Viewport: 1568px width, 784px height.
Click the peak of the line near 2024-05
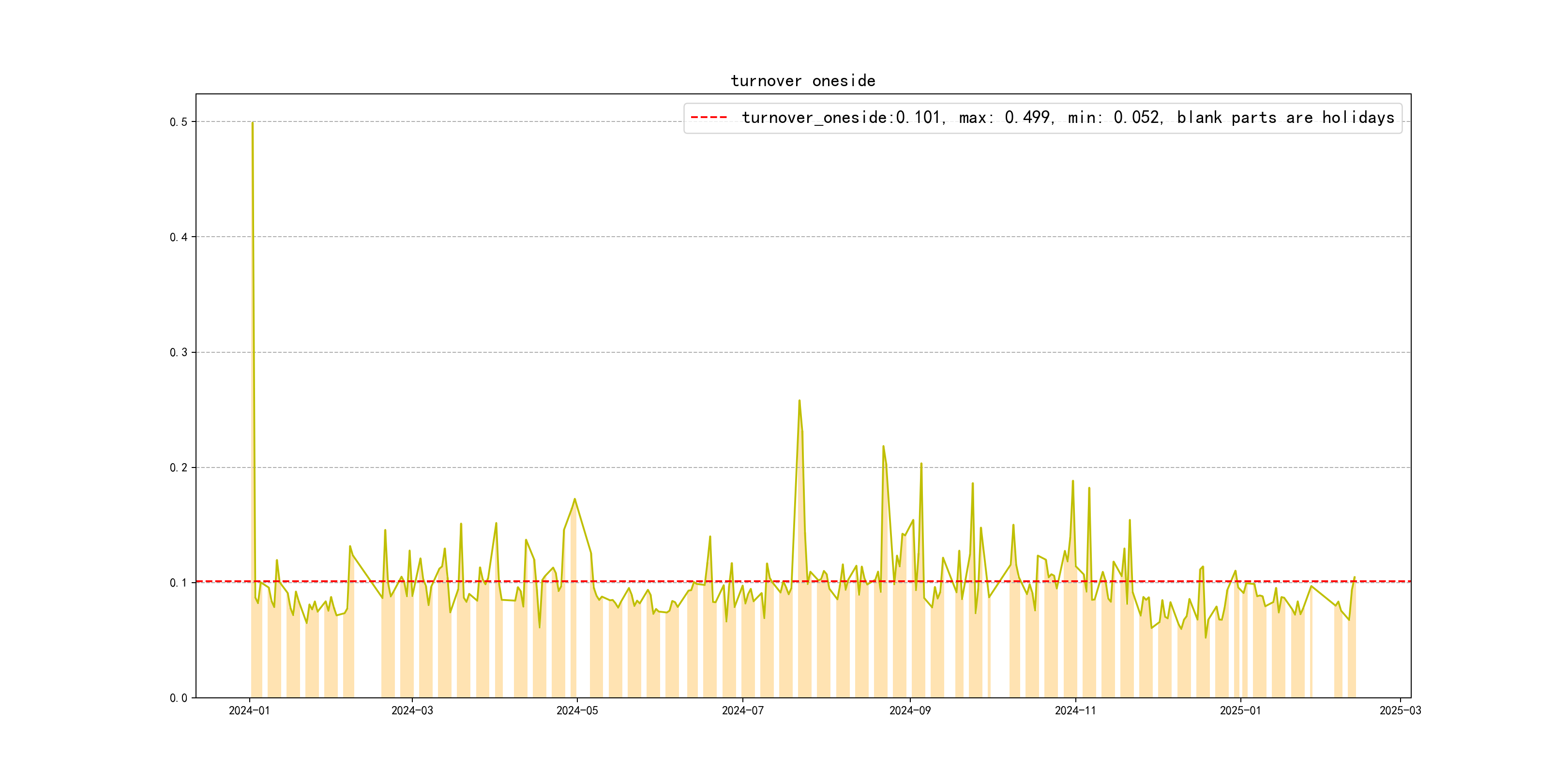574,499
